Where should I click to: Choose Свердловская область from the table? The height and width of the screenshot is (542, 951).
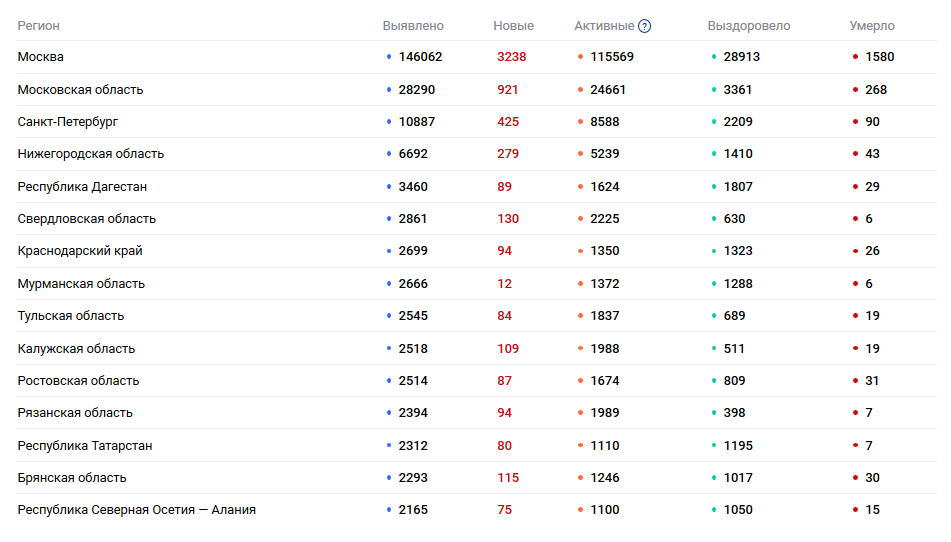[87, 219]
